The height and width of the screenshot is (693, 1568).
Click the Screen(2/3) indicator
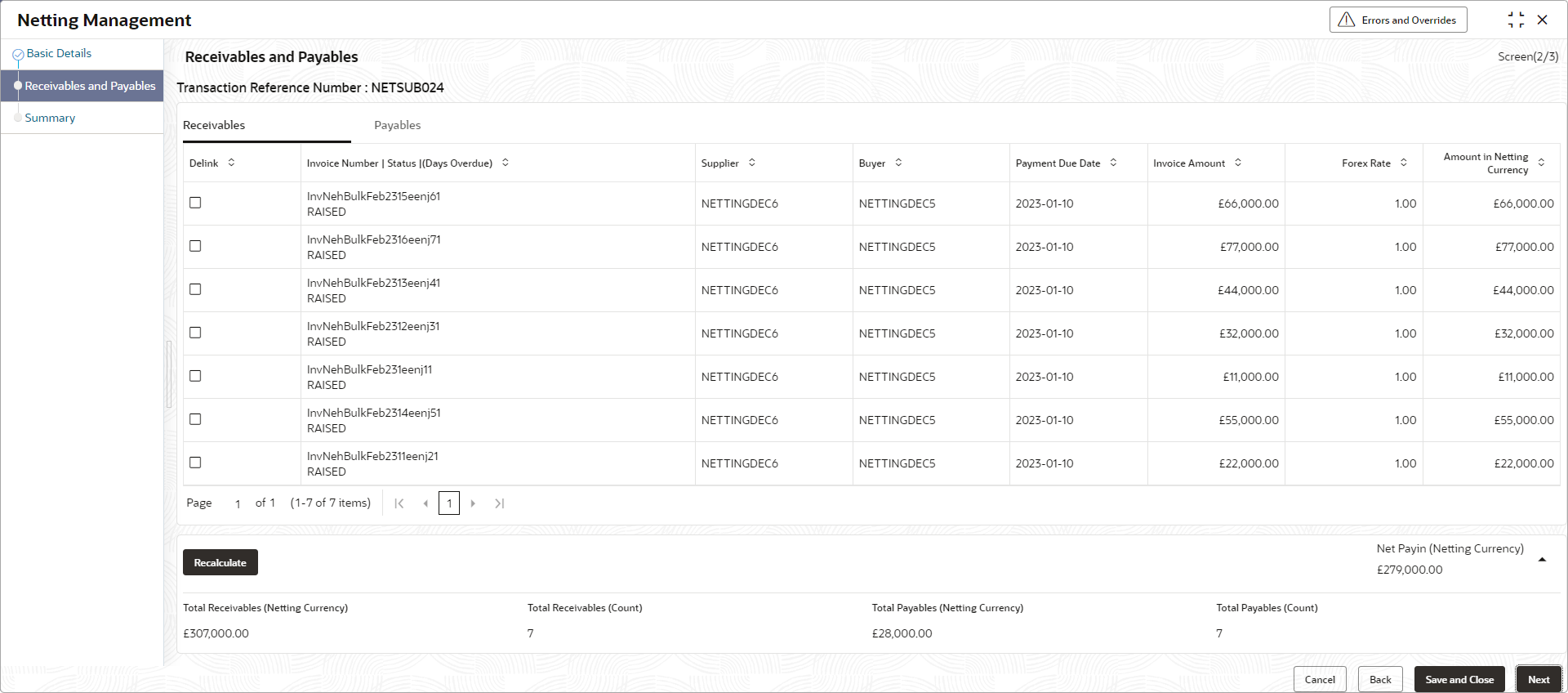(1528, 56)
